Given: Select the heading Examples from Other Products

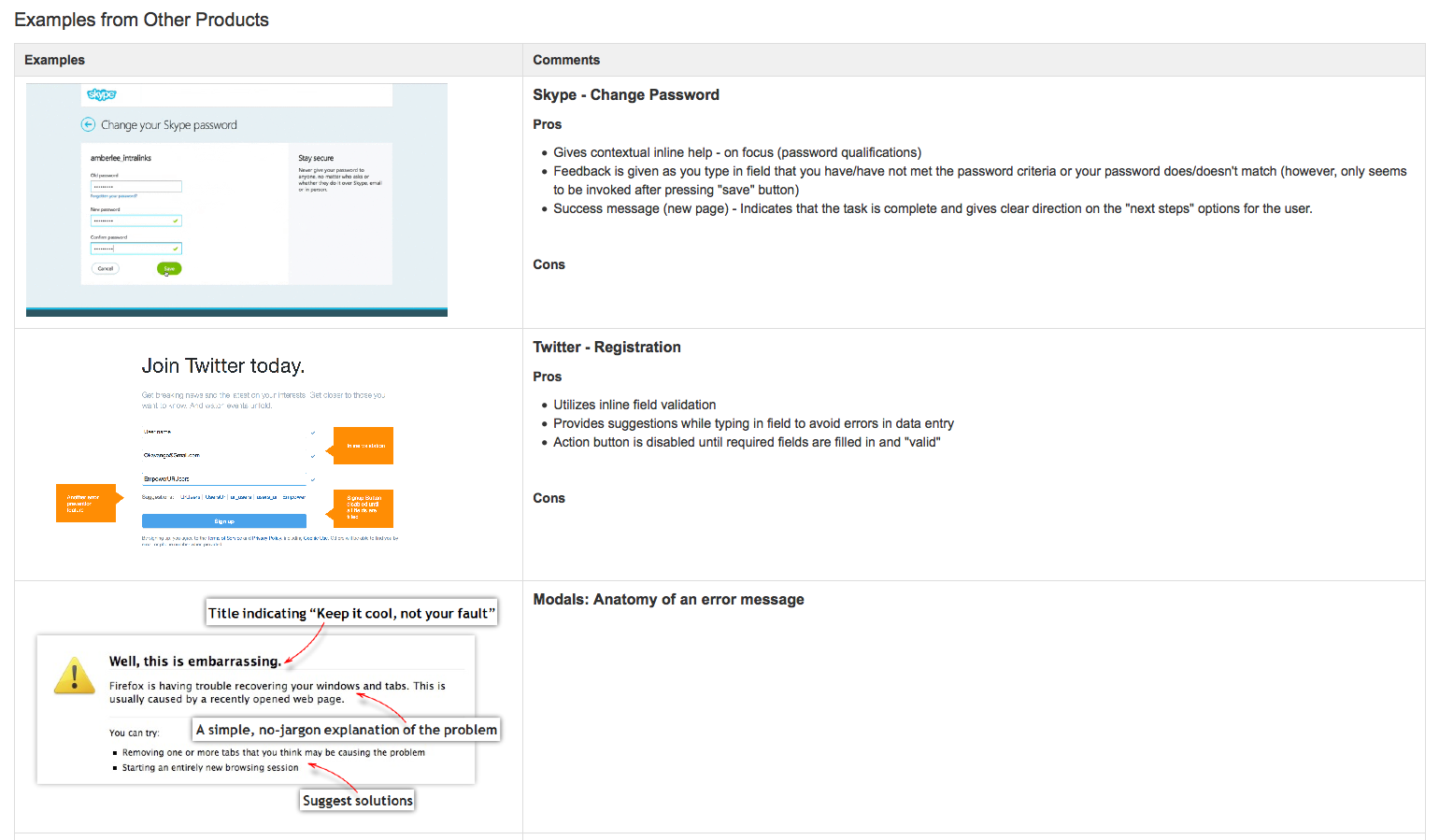Looking at the screenshot, I should coord(141,20).
